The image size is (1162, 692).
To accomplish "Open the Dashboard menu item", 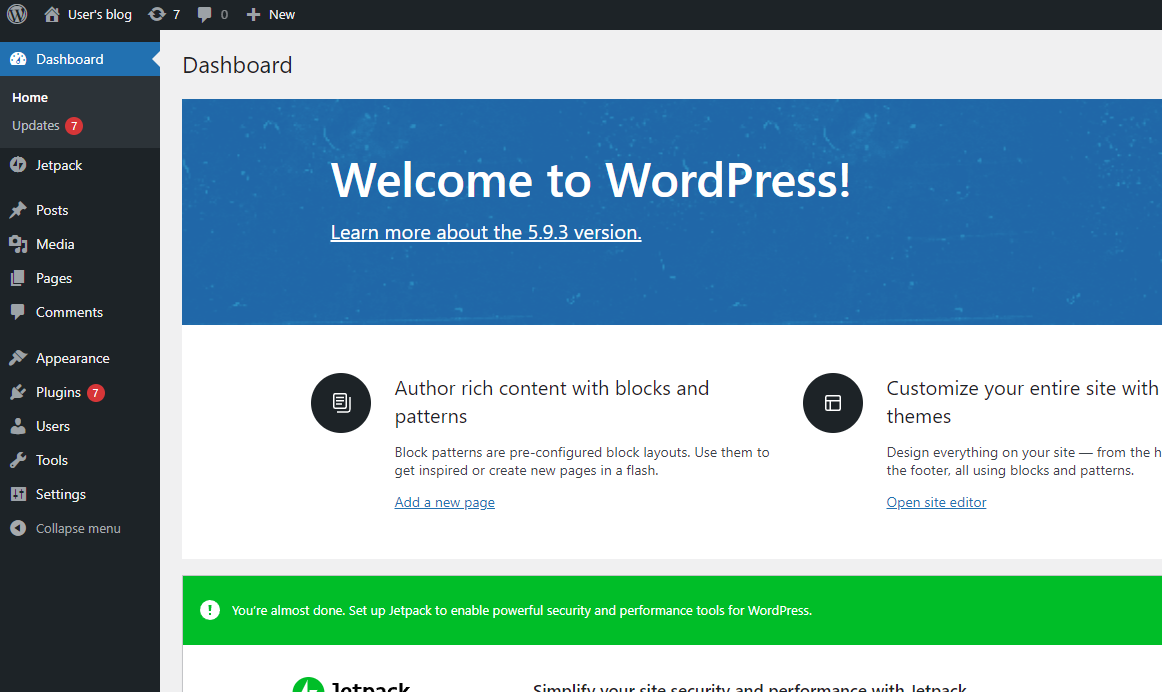I will point(79,59).
